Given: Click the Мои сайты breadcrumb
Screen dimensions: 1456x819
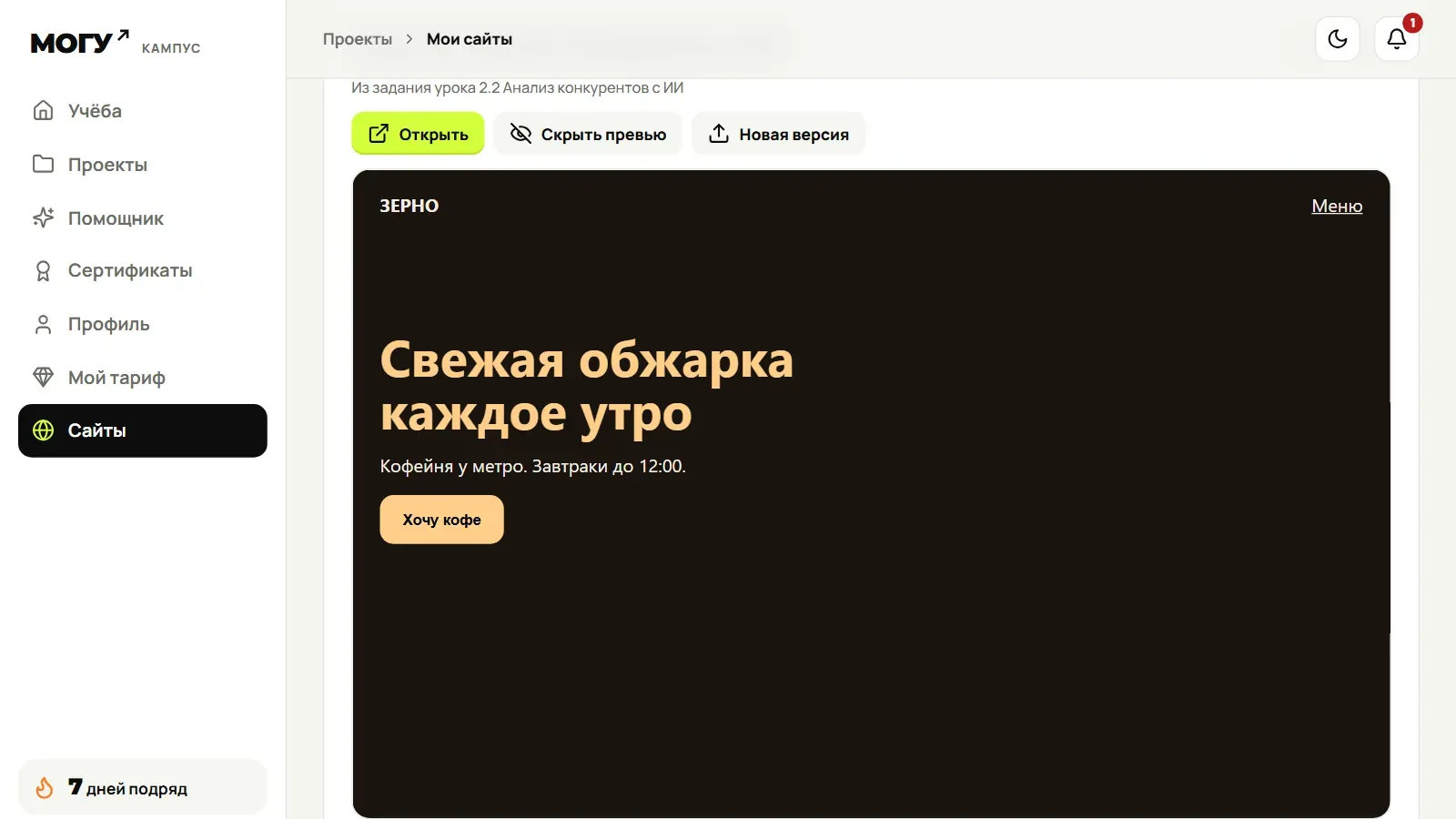Looking at the screenshot, I should point(470,39).
